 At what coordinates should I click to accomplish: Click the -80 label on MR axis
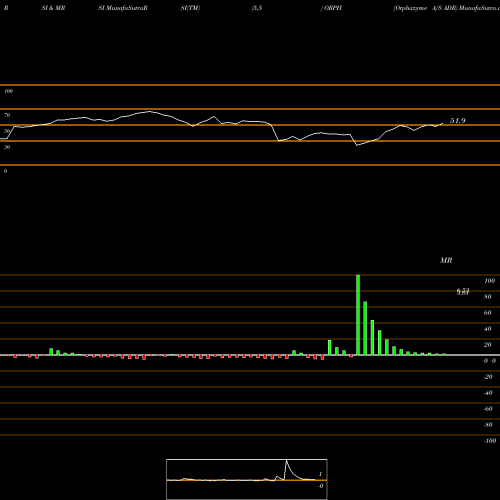(488, 425)
